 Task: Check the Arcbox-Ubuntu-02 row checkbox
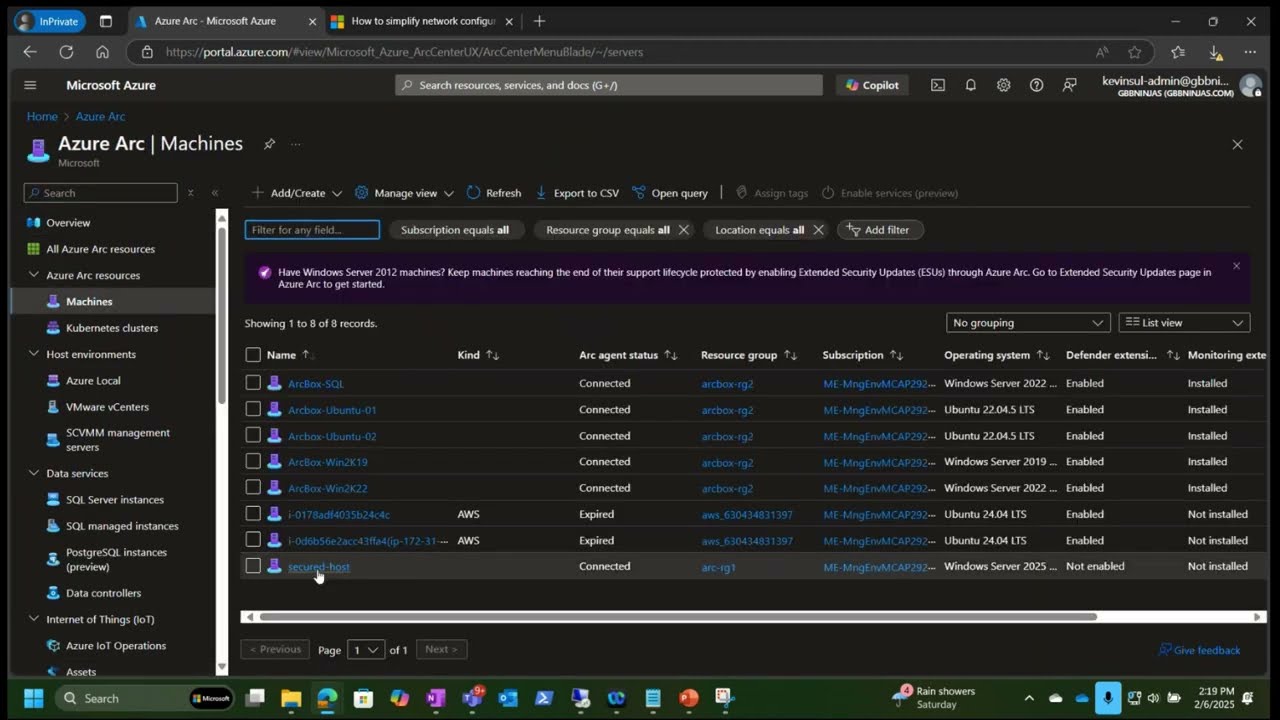(253, 435)
